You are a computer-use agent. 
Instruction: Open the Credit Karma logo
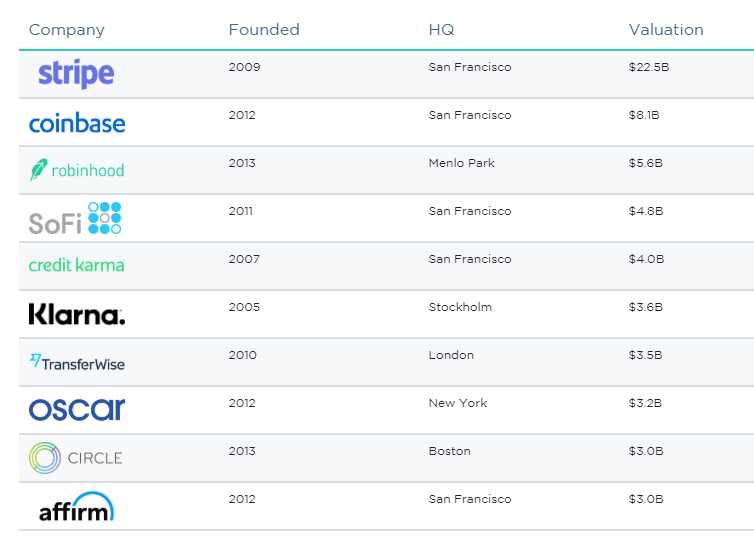coord(77,265)
